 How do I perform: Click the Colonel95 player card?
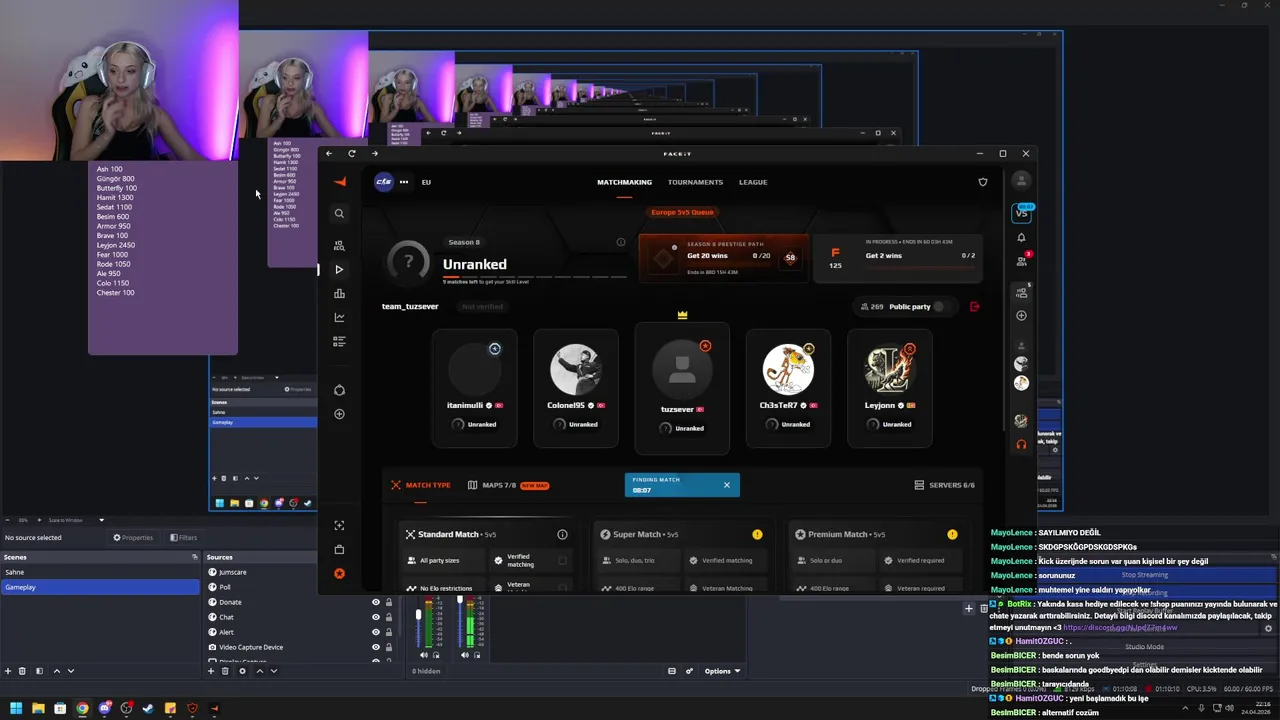click(x=576, y=389)
